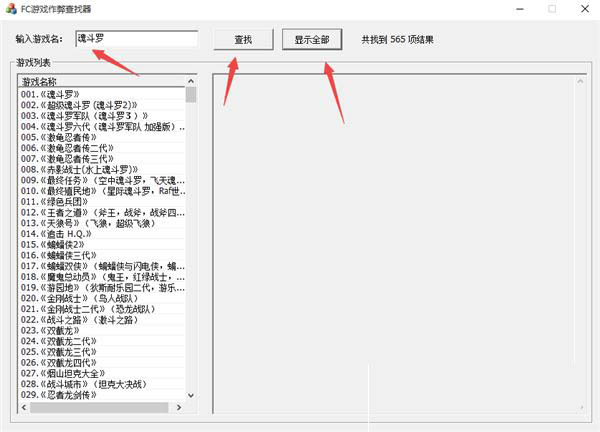
Task: Select list item 018 魔鬼总动员
Action: pos(101,276)
